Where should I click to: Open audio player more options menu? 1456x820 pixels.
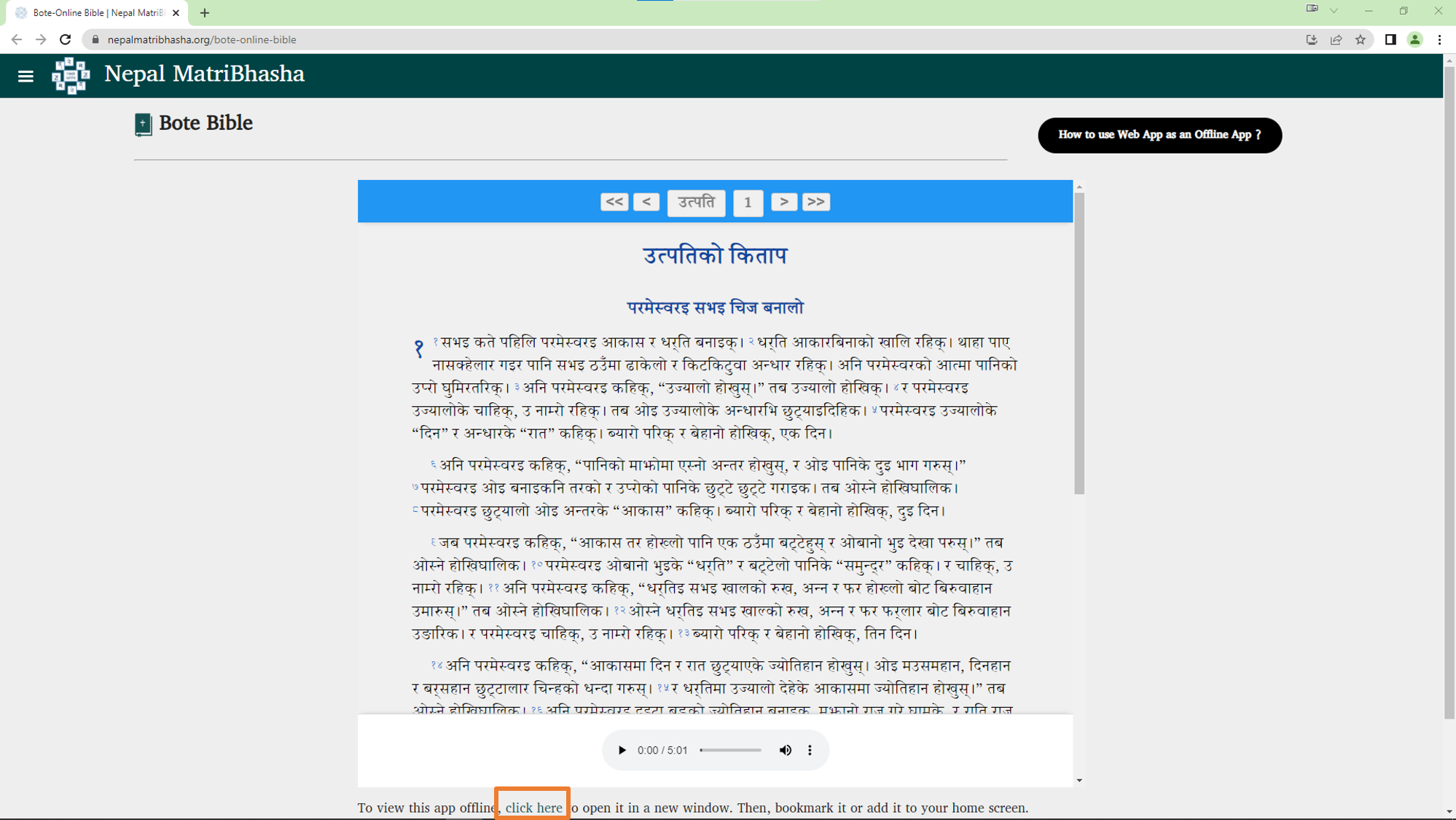(x=810, y=750)
